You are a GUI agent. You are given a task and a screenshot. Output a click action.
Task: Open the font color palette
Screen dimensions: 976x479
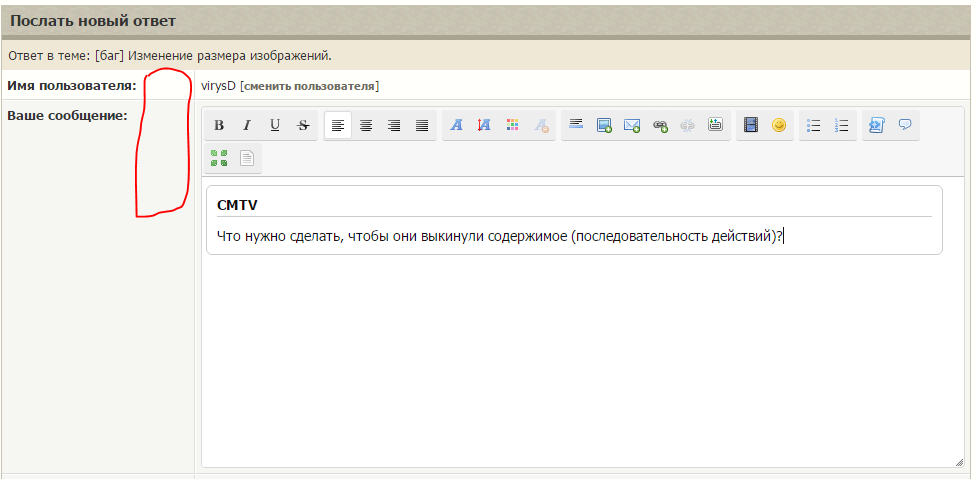(513, 126)
